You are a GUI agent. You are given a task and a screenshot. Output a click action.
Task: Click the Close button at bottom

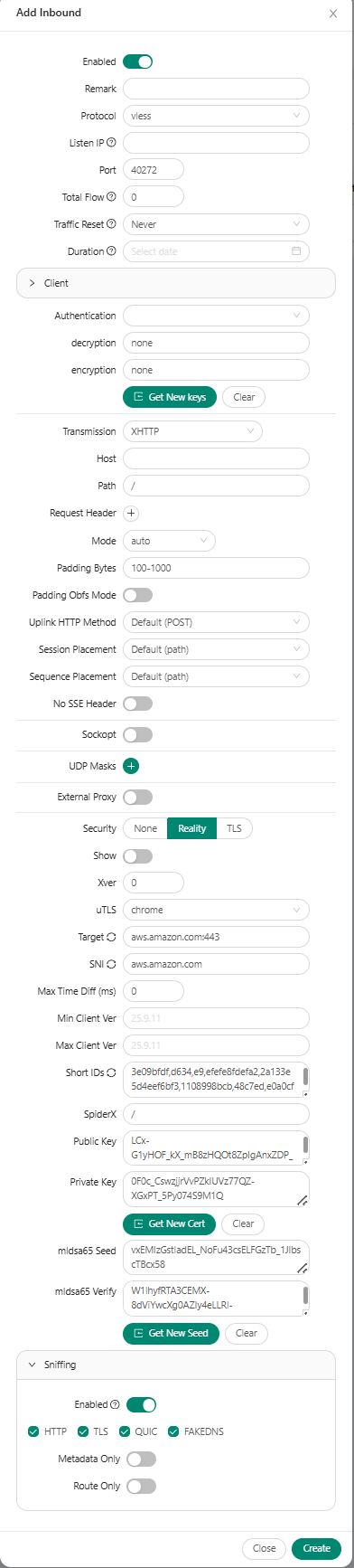click(265, 1548)
